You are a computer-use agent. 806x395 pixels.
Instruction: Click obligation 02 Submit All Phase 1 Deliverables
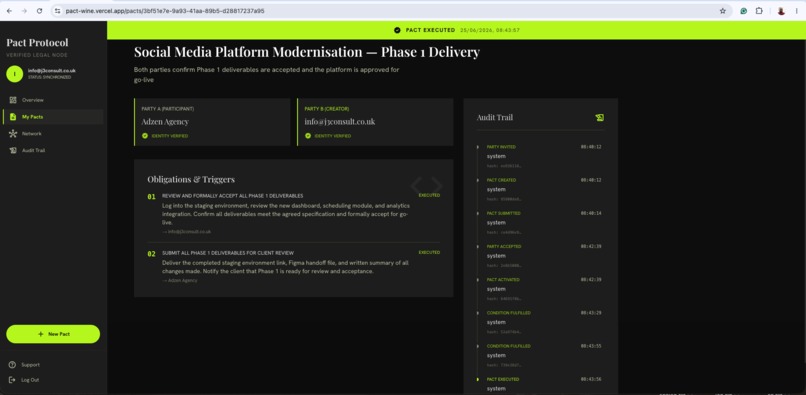click(x=228, y=253)
